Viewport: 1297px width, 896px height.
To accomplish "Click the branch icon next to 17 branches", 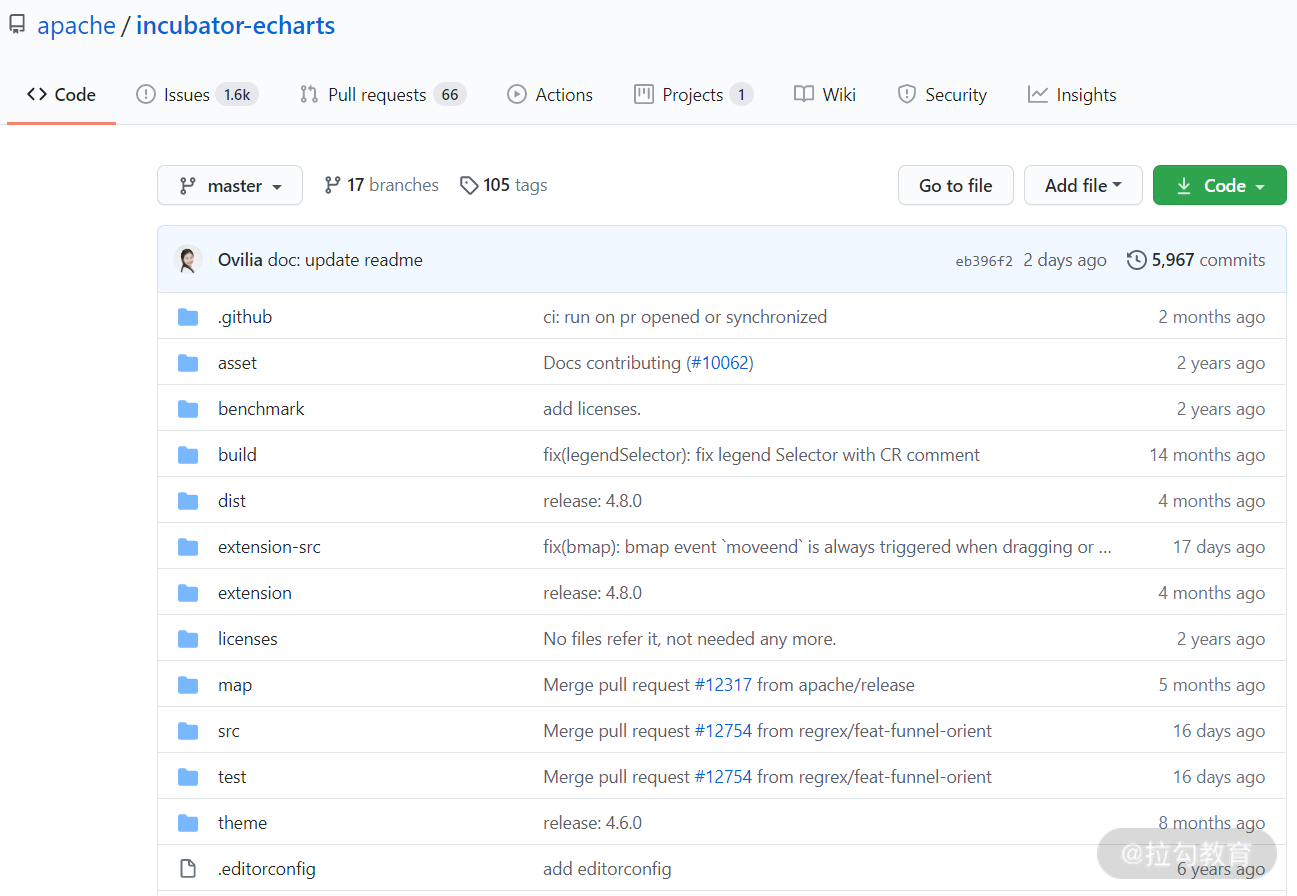I will tap(332, 185).
